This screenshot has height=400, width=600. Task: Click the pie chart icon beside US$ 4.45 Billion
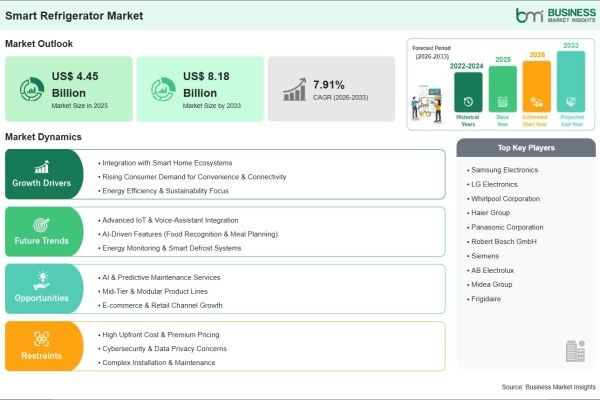(x=32, y=89)
